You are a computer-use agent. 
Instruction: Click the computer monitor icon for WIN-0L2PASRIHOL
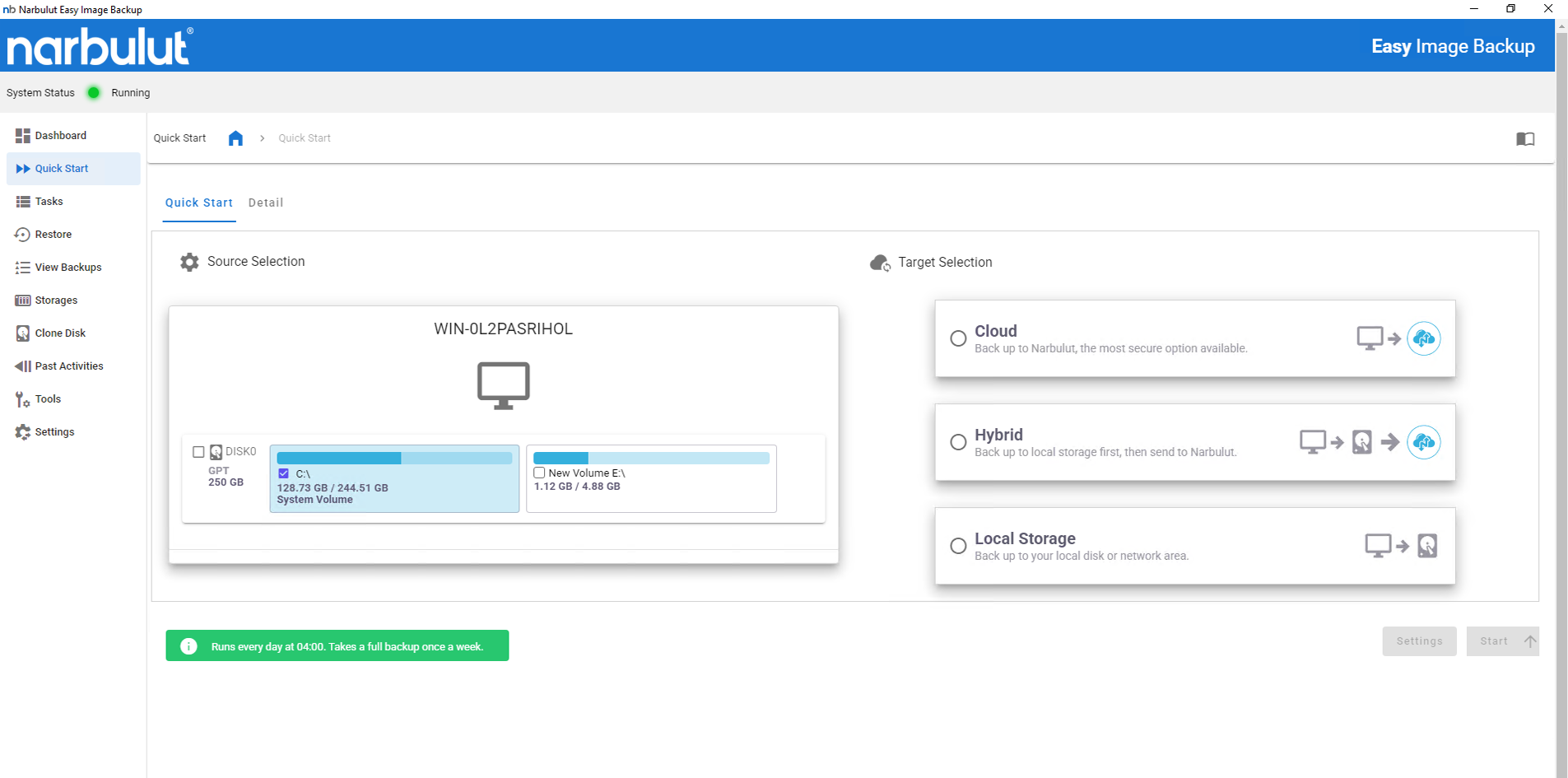click(503, 384)
